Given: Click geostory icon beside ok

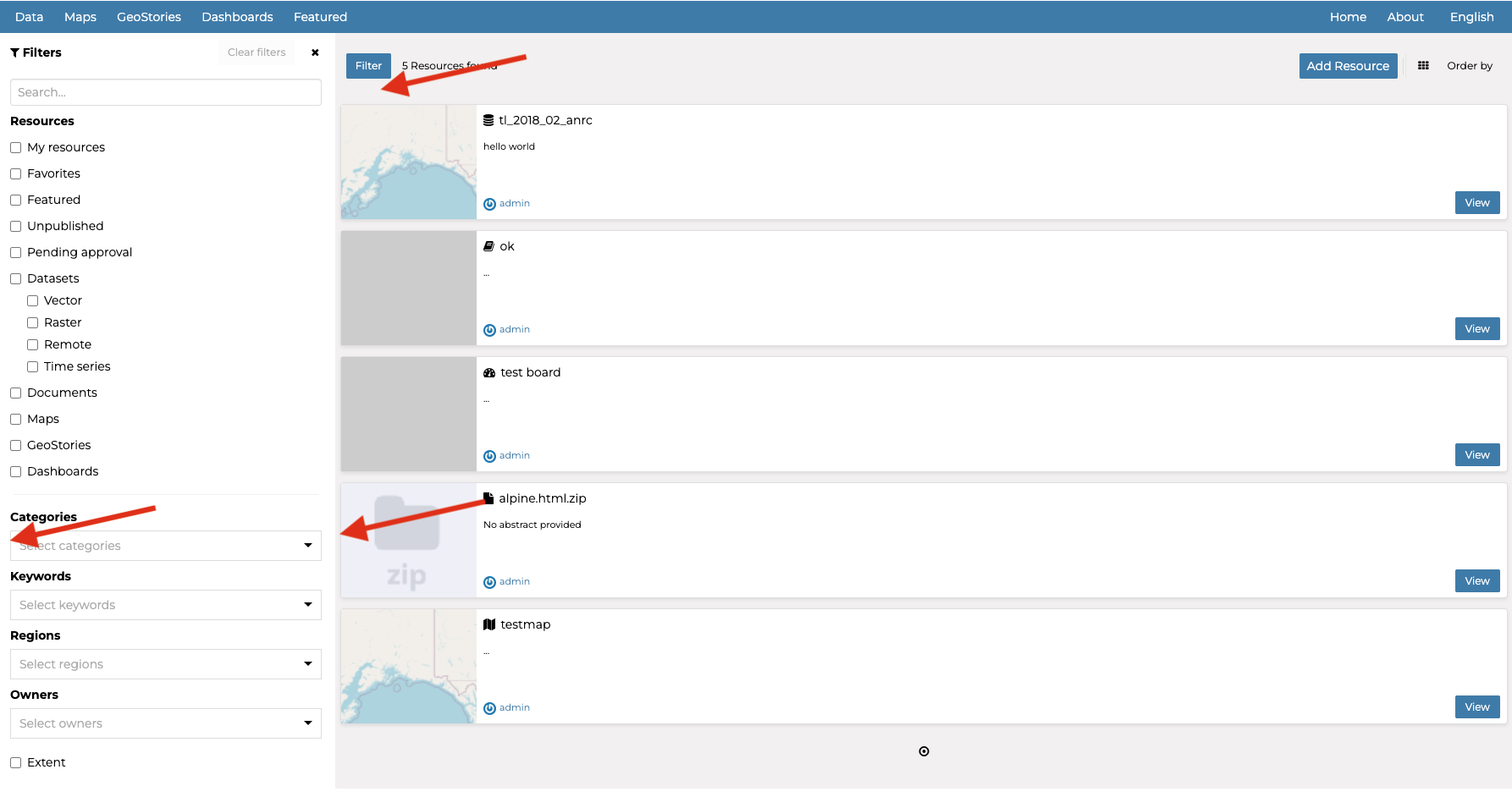Looking at the screenshot, I should (488, 246).
